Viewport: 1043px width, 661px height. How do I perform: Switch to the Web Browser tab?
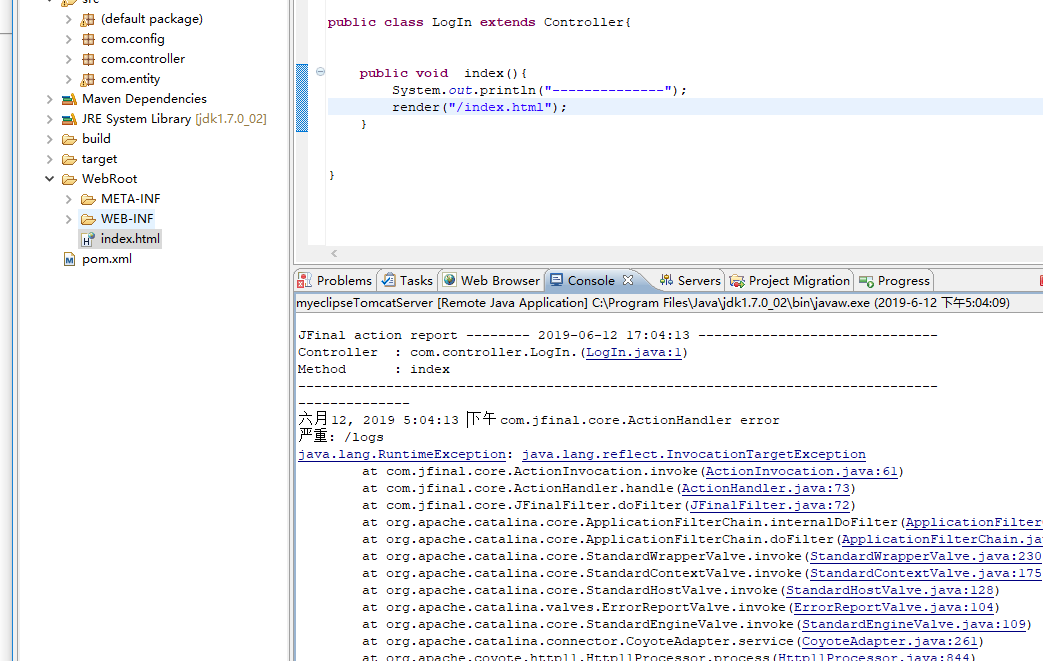[x=492, y=281]
